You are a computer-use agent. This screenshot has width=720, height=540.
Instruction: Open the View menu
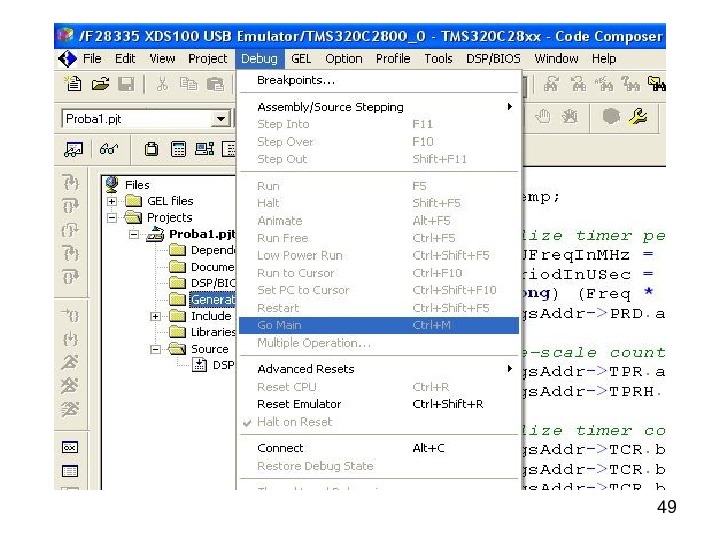(x=162, y=59)
